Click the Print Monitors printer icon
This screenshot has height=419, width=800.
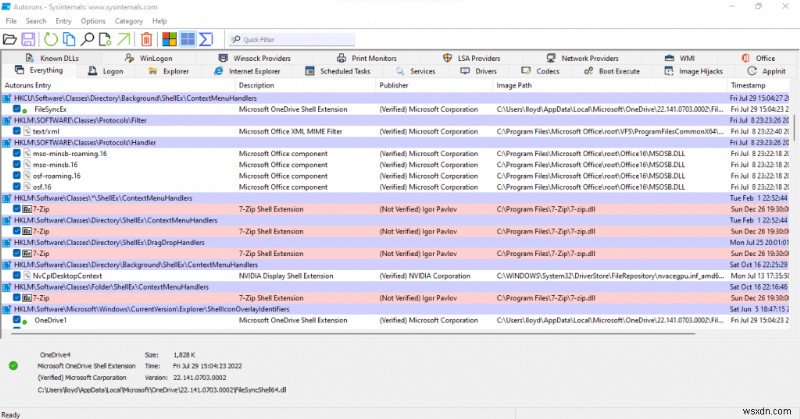coord(341,58)
